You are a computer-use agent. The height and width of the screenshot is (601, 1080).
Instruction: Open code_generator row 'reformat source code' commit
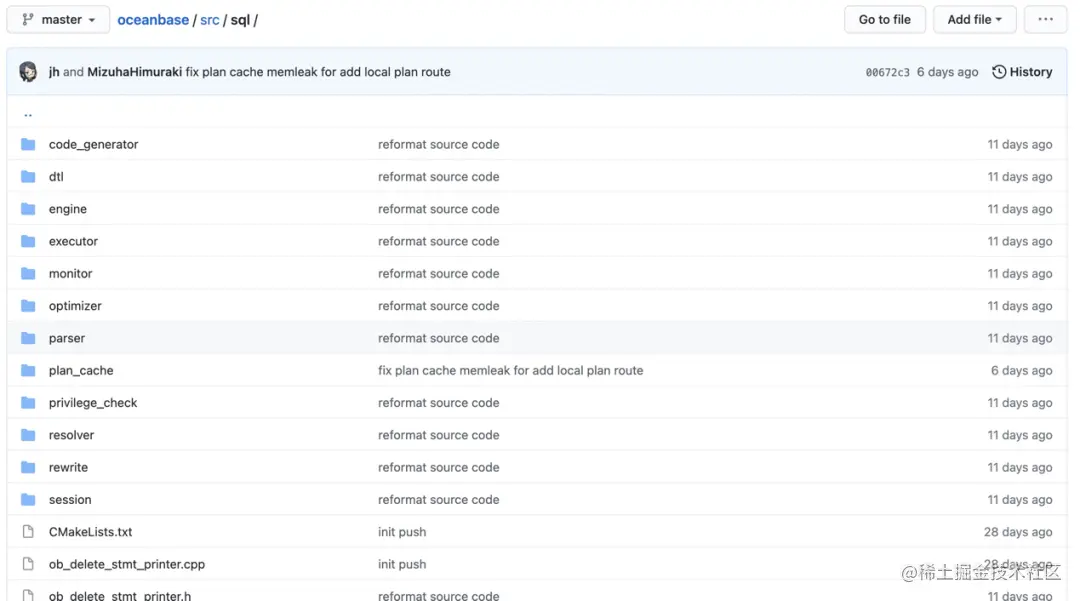pos(439,144)
